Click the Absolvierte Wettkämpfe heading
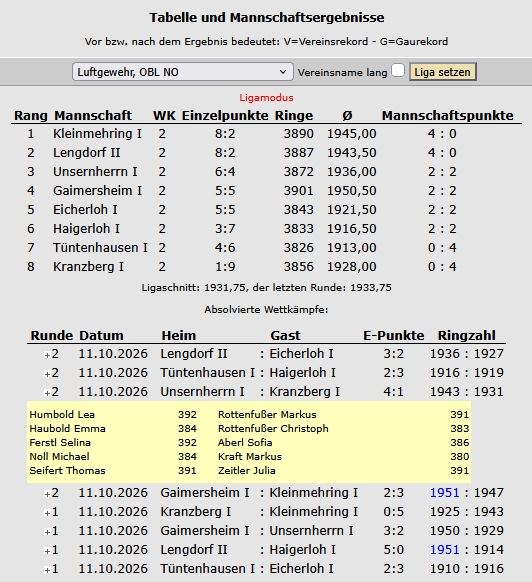The image size is (532, 582). coord(266,310)
